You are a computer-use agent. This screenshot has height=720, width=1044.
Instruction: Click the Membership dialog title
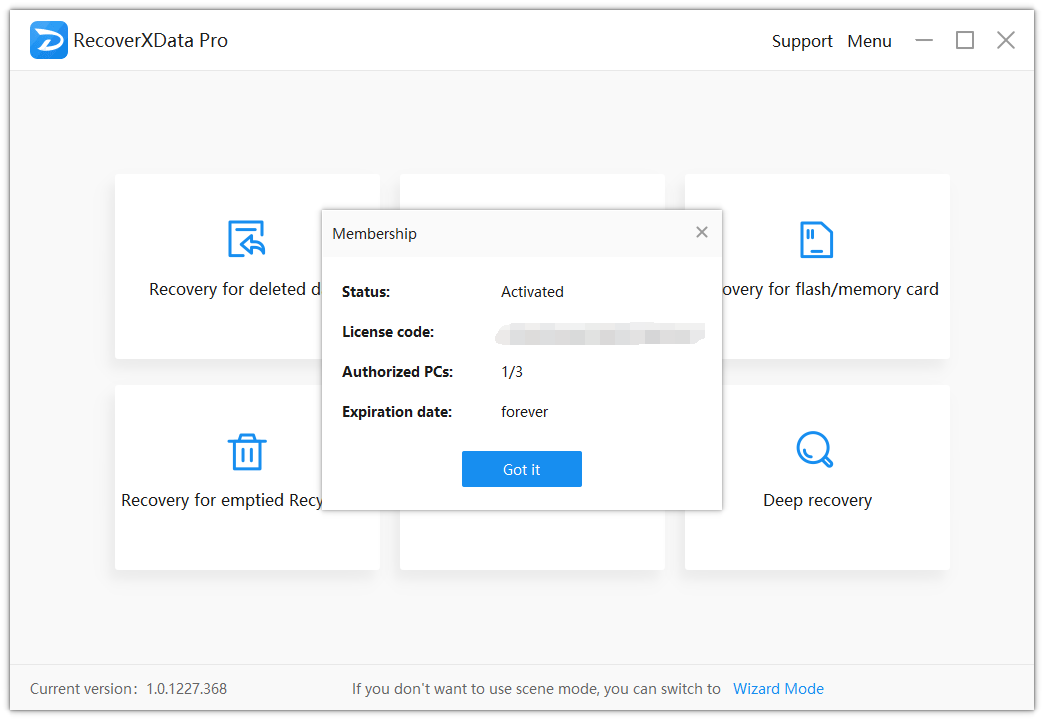point(374,234)
